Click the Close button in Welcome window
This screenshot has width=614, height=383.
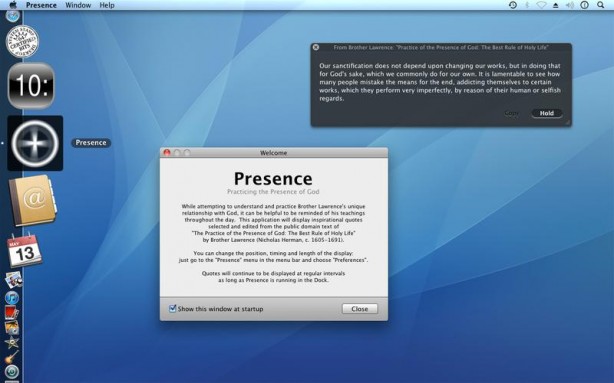[x=359, y=309]
